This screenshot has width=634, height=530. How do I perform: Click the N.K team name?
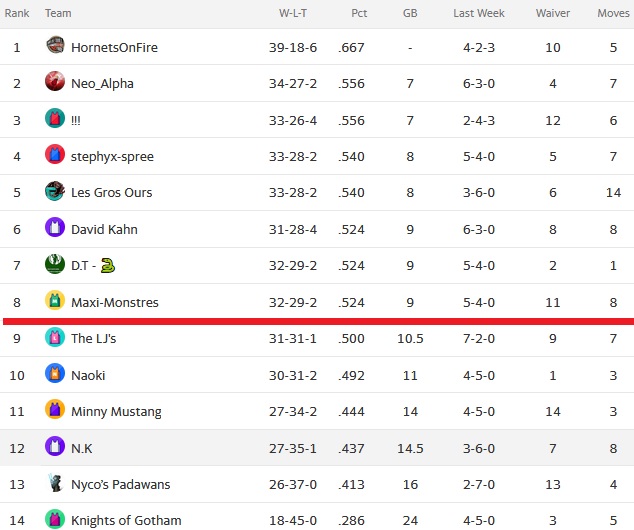tap(82, 448)
